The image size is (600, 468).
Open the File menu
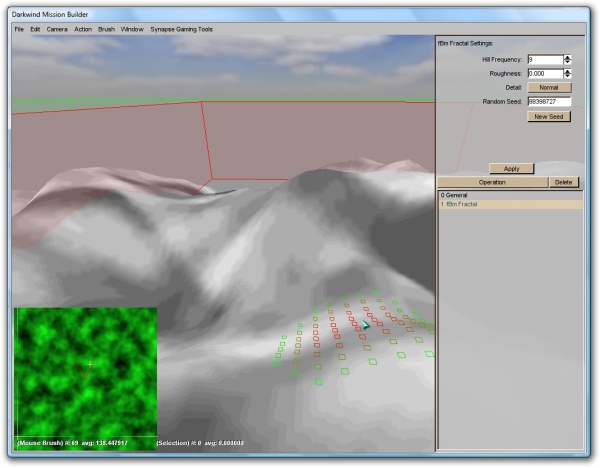(x=19, y=30)
